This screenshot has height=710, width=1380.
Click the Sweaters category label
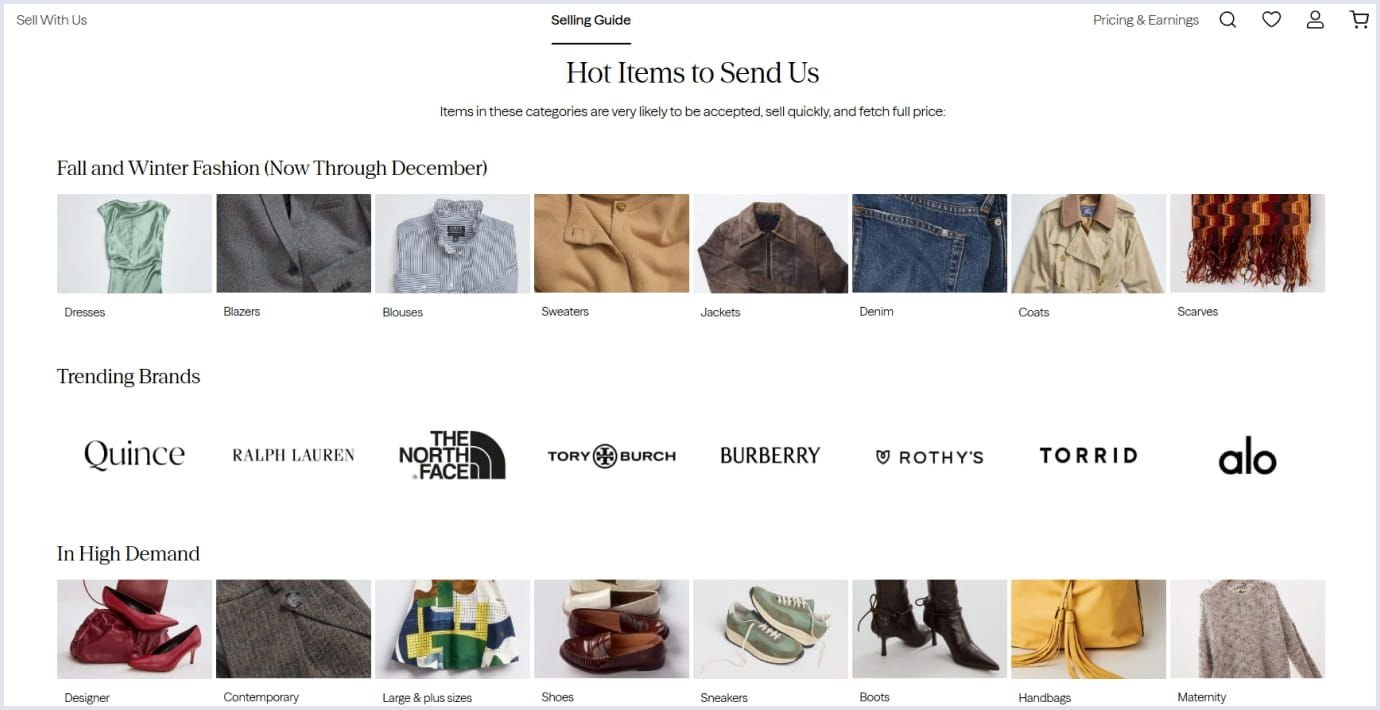point(564,311)
